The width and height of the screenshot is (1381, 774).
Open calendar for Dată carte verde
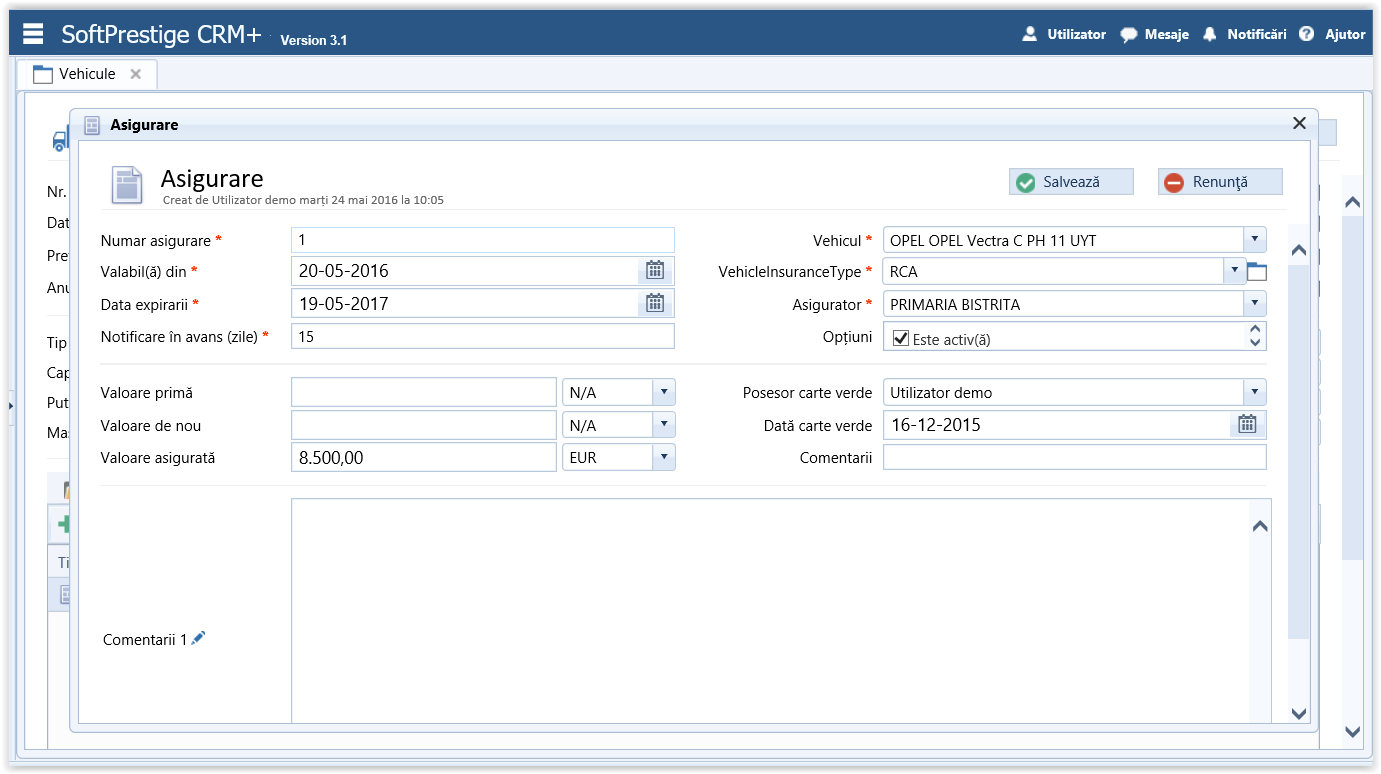[x=1247, y=425]
